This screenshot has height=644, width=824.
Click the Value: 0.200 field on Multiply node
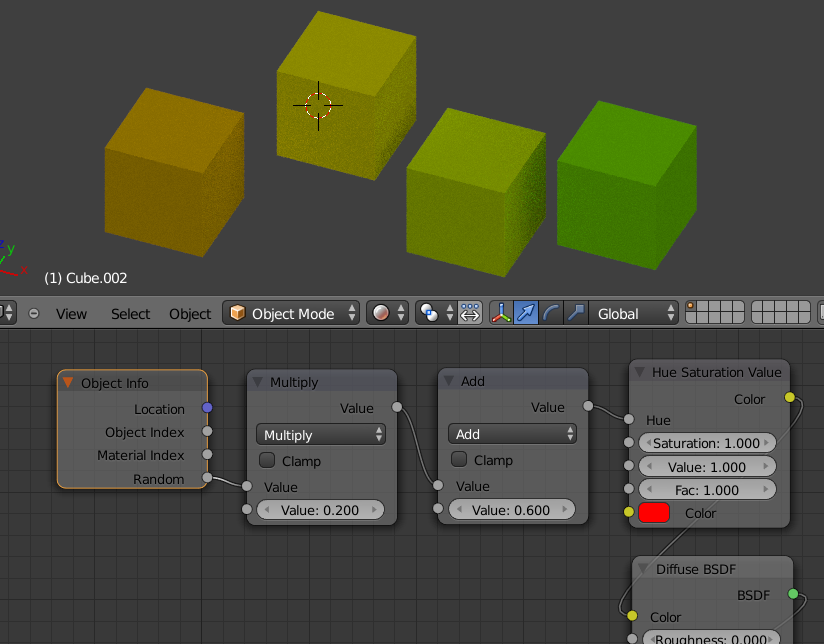click(321, 509)
